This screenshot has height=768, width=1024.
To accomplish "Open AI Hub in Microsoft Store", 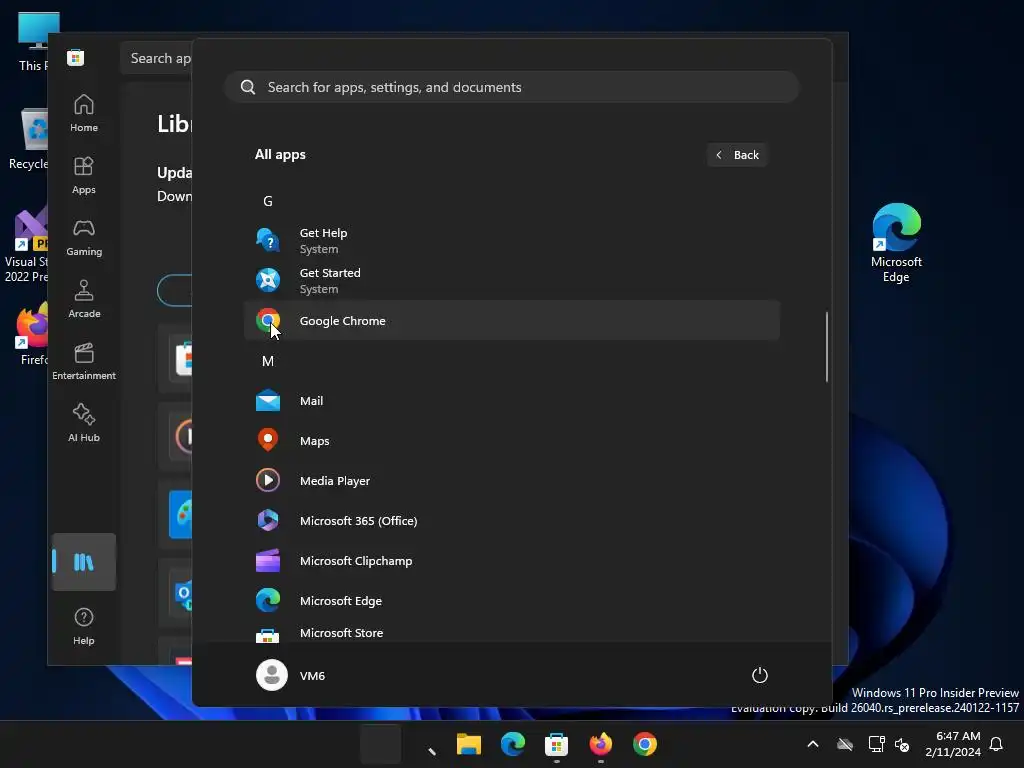I will pyautogui.click(x=84, y=424).
